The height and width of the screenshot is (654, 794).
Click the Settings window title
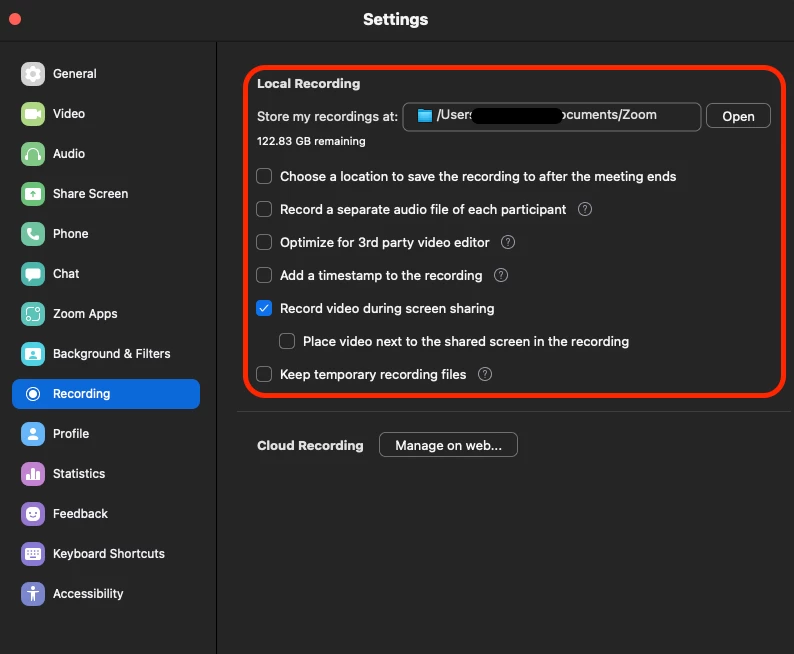[x=395, y=19]
